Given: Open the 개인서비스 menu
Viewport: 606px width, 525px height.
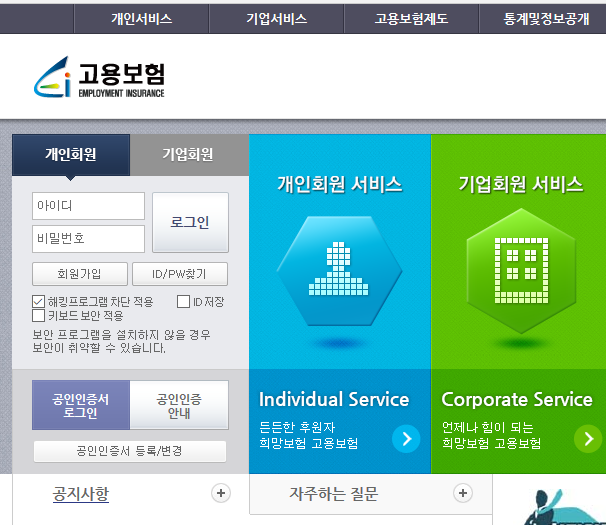Looking at the screenshot, I should click(141, 19).
